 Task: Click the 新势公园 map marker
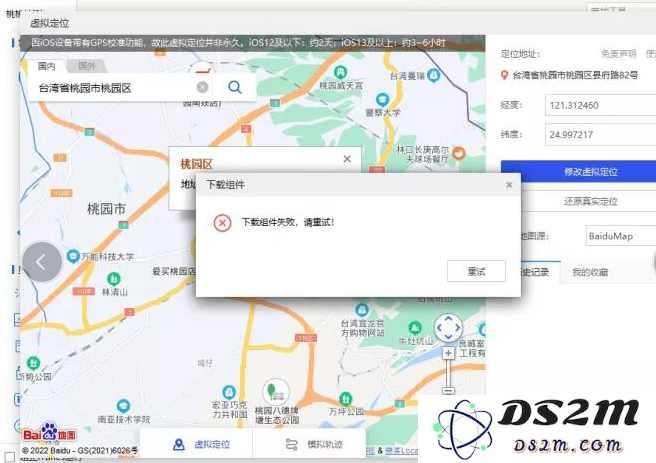33,363
